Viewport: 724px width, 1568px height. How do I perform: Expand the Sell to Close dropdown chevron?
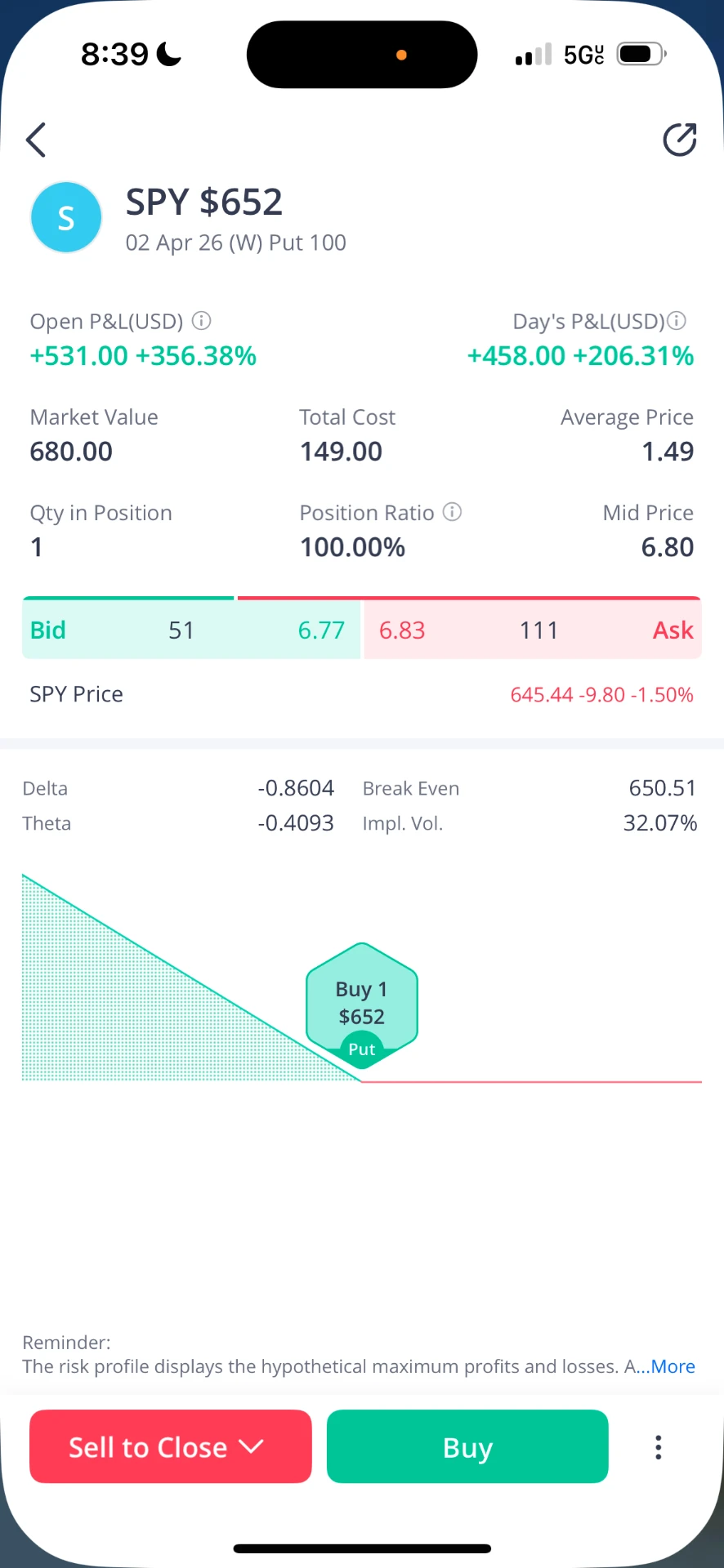(x=252, y=1447)
